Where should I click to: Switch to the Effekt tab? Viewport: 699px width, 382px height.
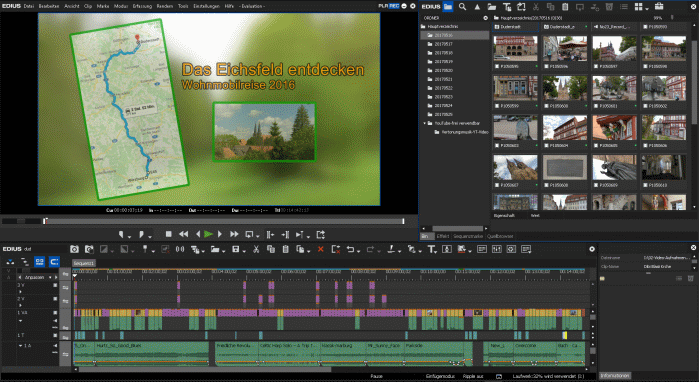443,236
